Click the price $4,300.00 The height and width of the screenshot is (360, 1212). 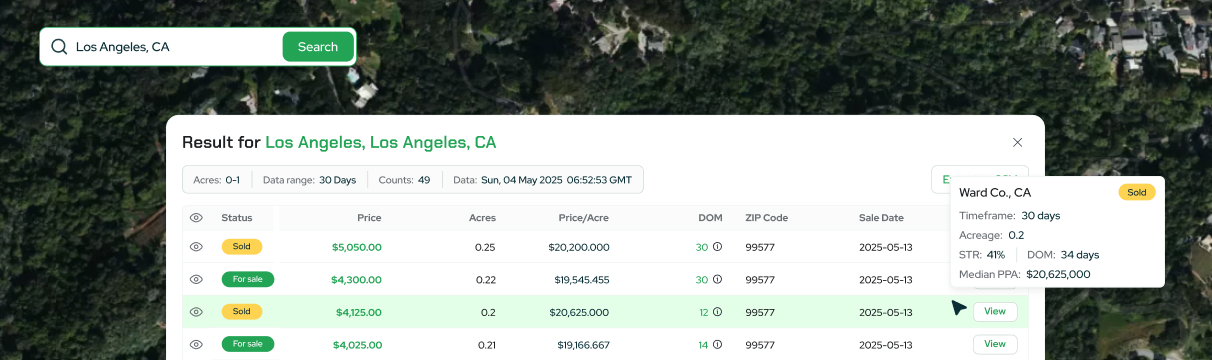point(356,279)
